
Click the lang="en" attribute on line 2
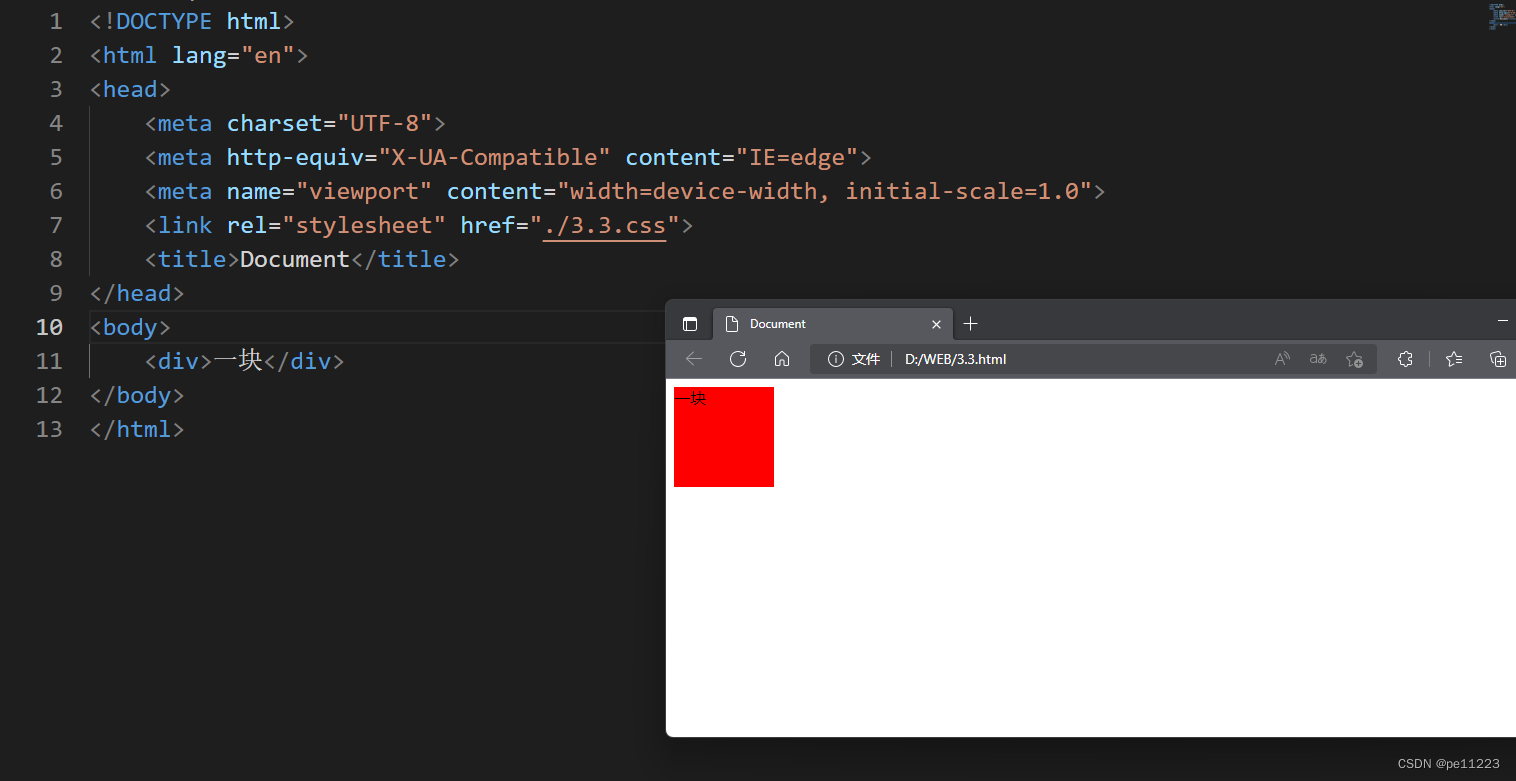(x=233, y=55)
